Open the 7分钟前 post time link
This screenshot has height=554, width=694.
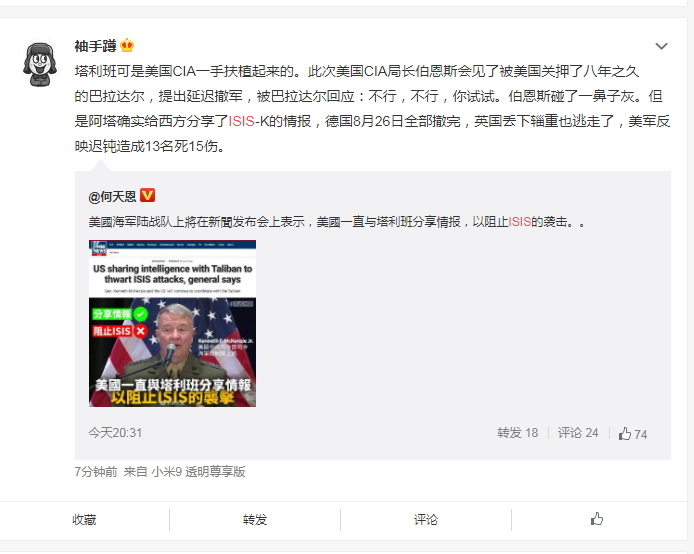96,472
